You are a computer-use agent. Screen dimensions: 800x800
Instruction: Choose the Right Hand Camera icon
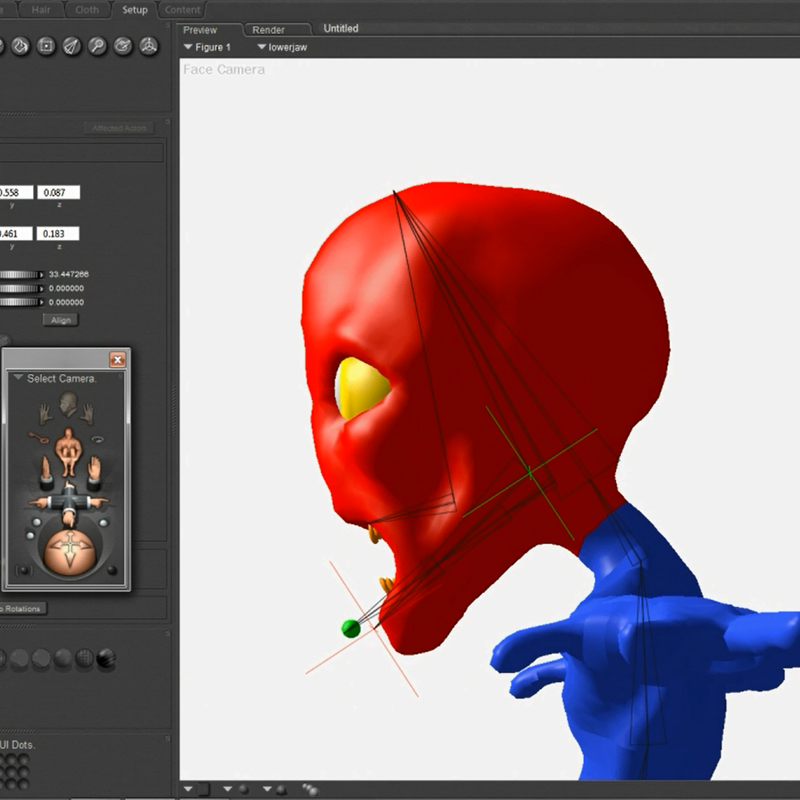point(88,414)
